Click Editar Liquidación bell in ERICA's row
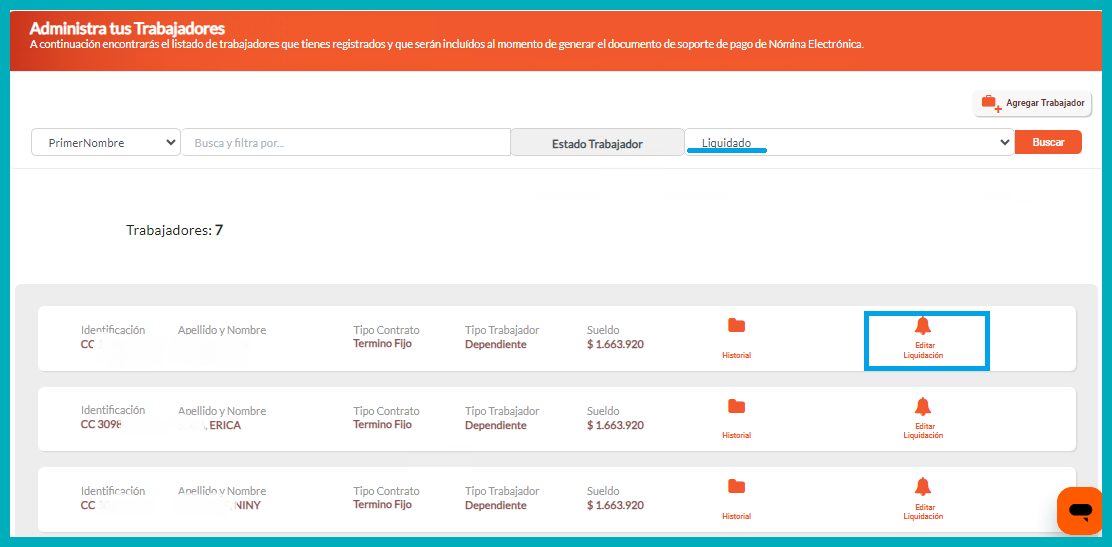Image resolution: width=1112 pixels, height=547 pixels. 922,407
